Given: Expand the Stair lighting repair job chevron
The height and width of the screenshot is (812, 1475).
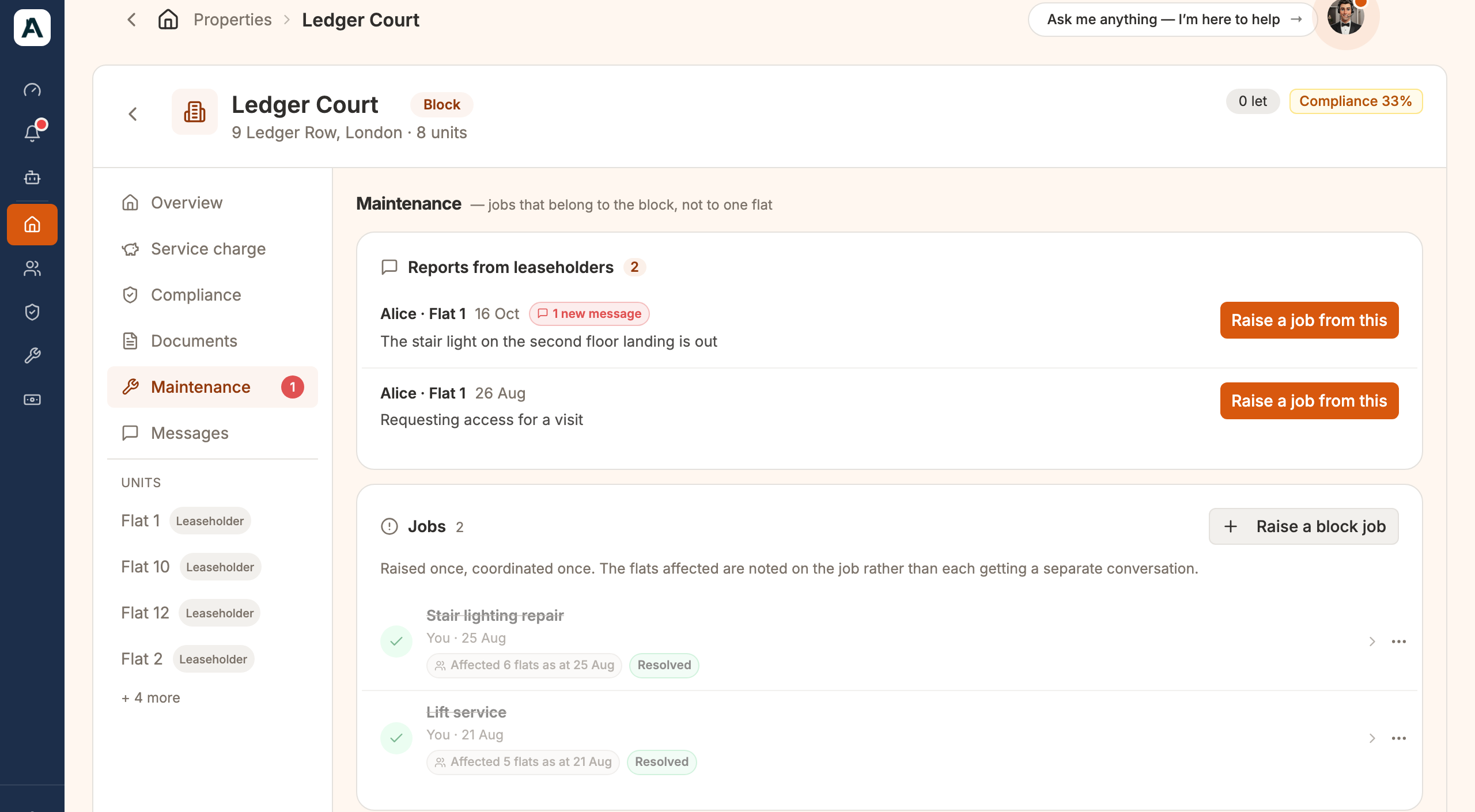Looking at the screenshot, I should tap(1372, 642).
